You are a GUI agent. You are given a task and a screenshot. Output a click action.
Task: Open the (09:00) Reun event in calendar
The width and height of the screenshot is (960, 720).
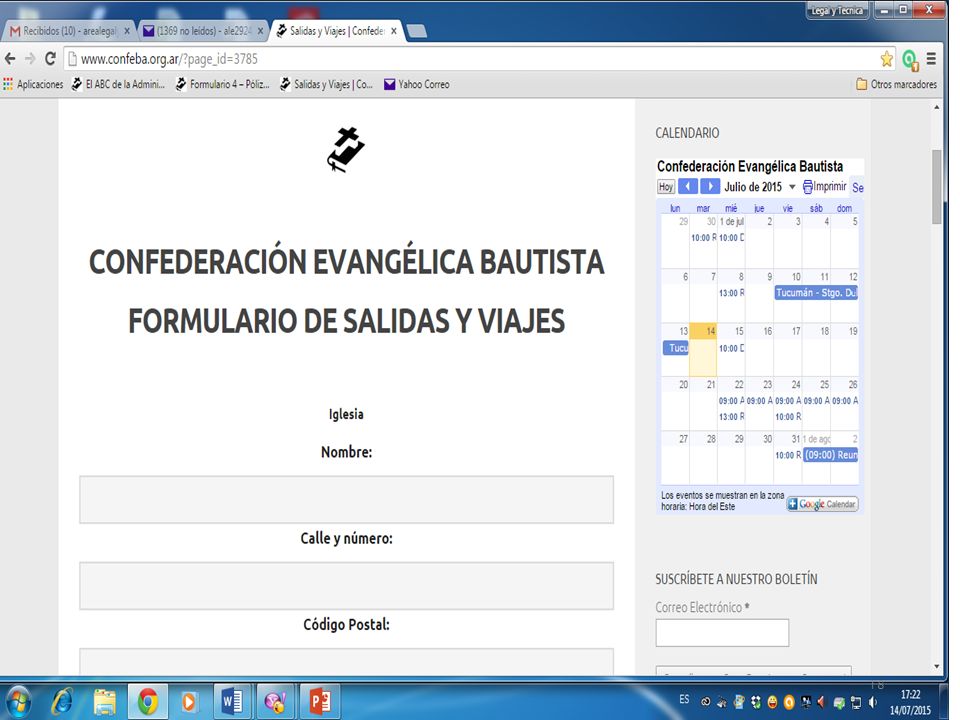click(x=830, y=455)
